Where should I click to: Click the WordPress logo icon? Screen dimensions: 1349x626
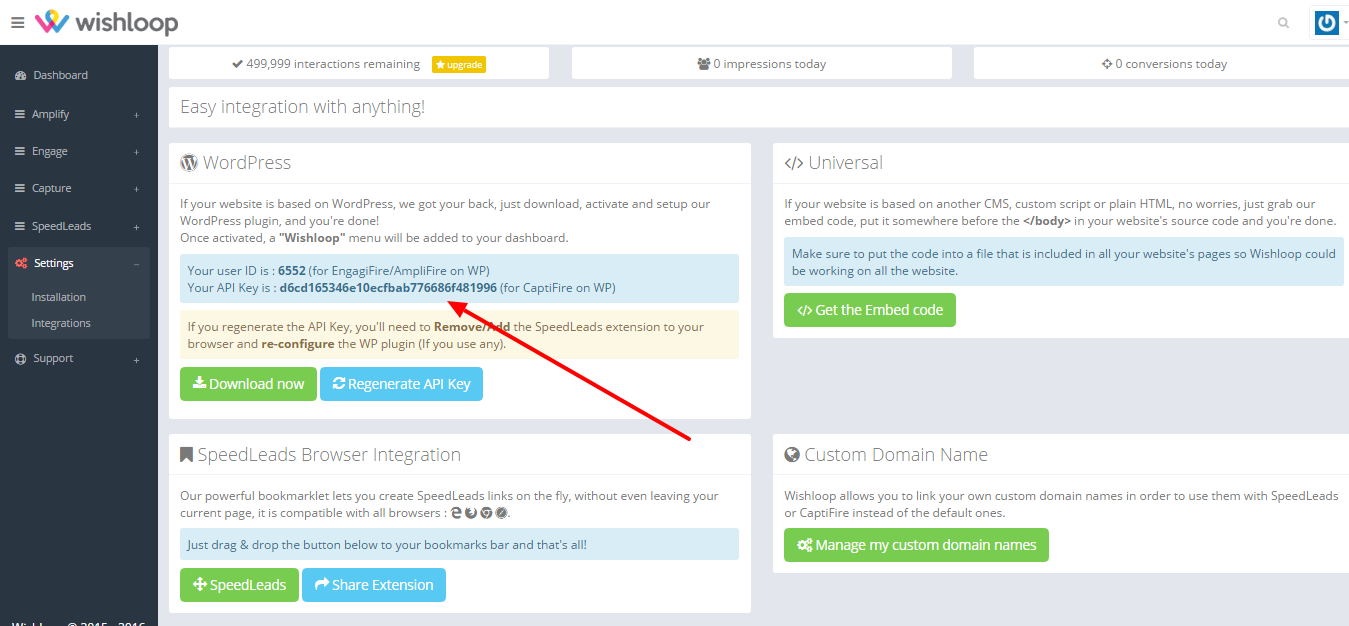pyautogui.click(x=189, y=163)
